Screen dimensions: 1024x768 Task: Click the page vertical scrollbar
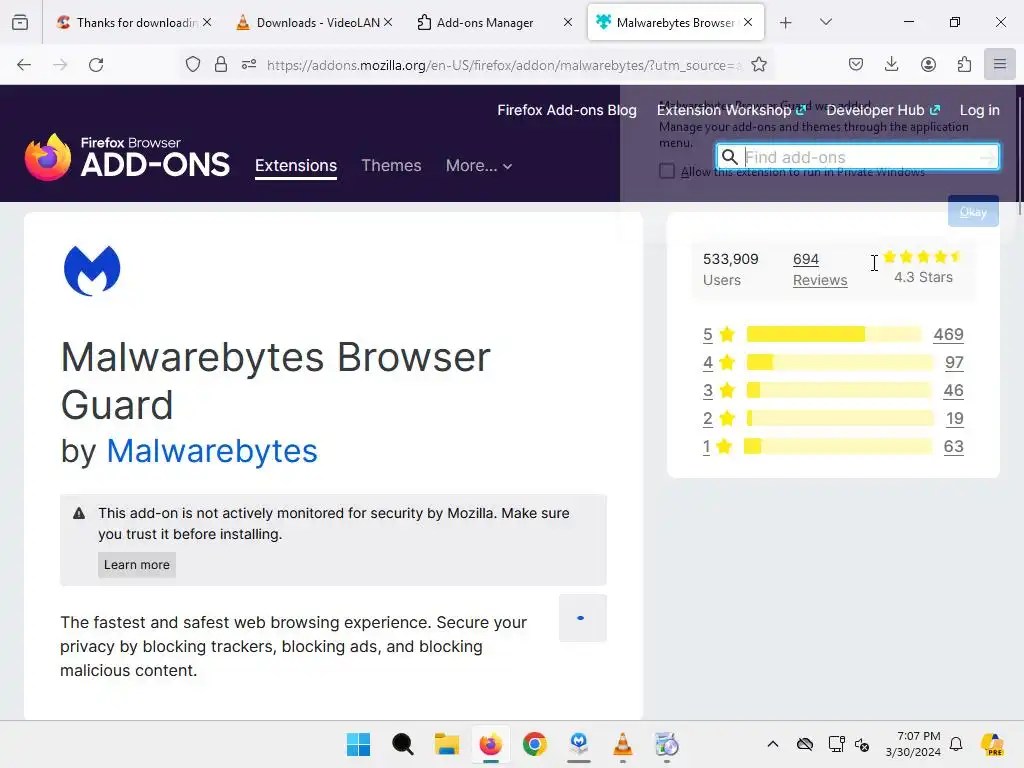(x=1019, y=157)
